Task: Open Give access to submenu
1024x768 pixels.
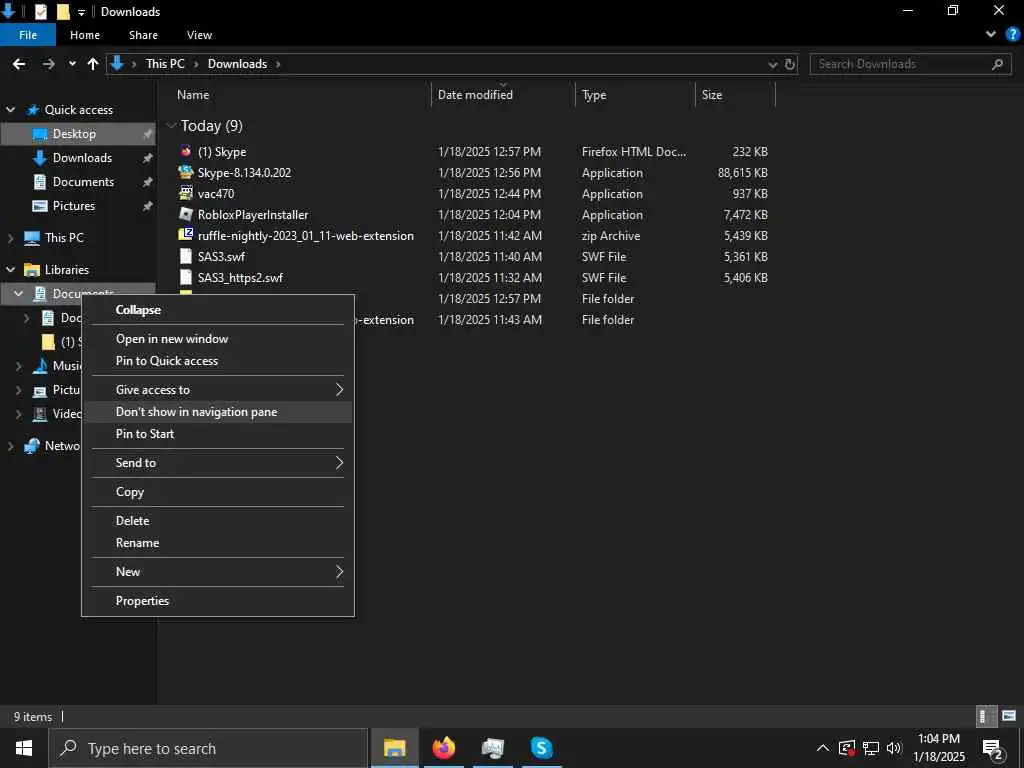Action: click(217, 390)
